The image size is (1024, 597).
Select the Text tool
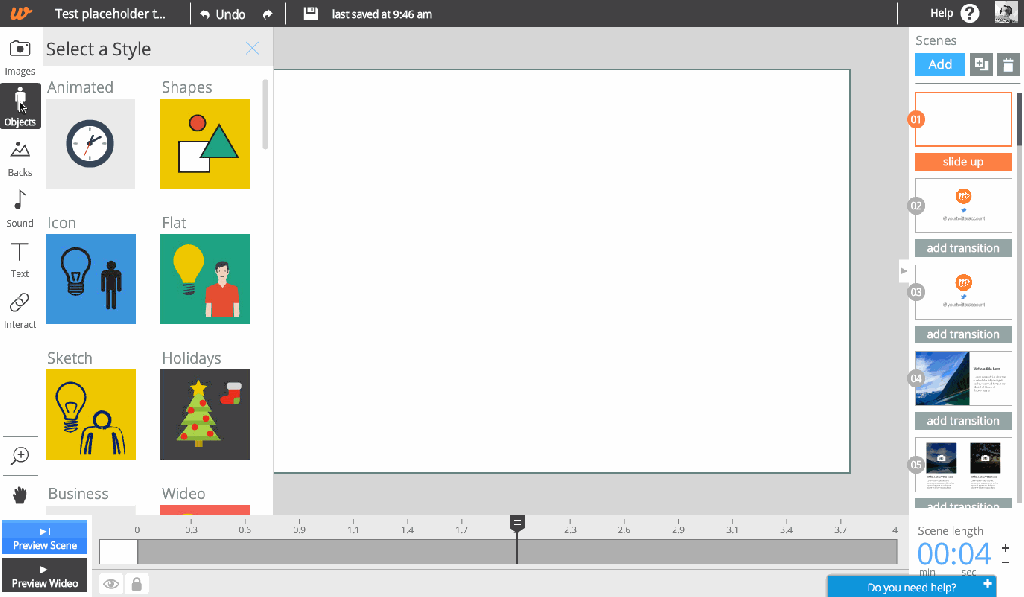coord(20,257)
